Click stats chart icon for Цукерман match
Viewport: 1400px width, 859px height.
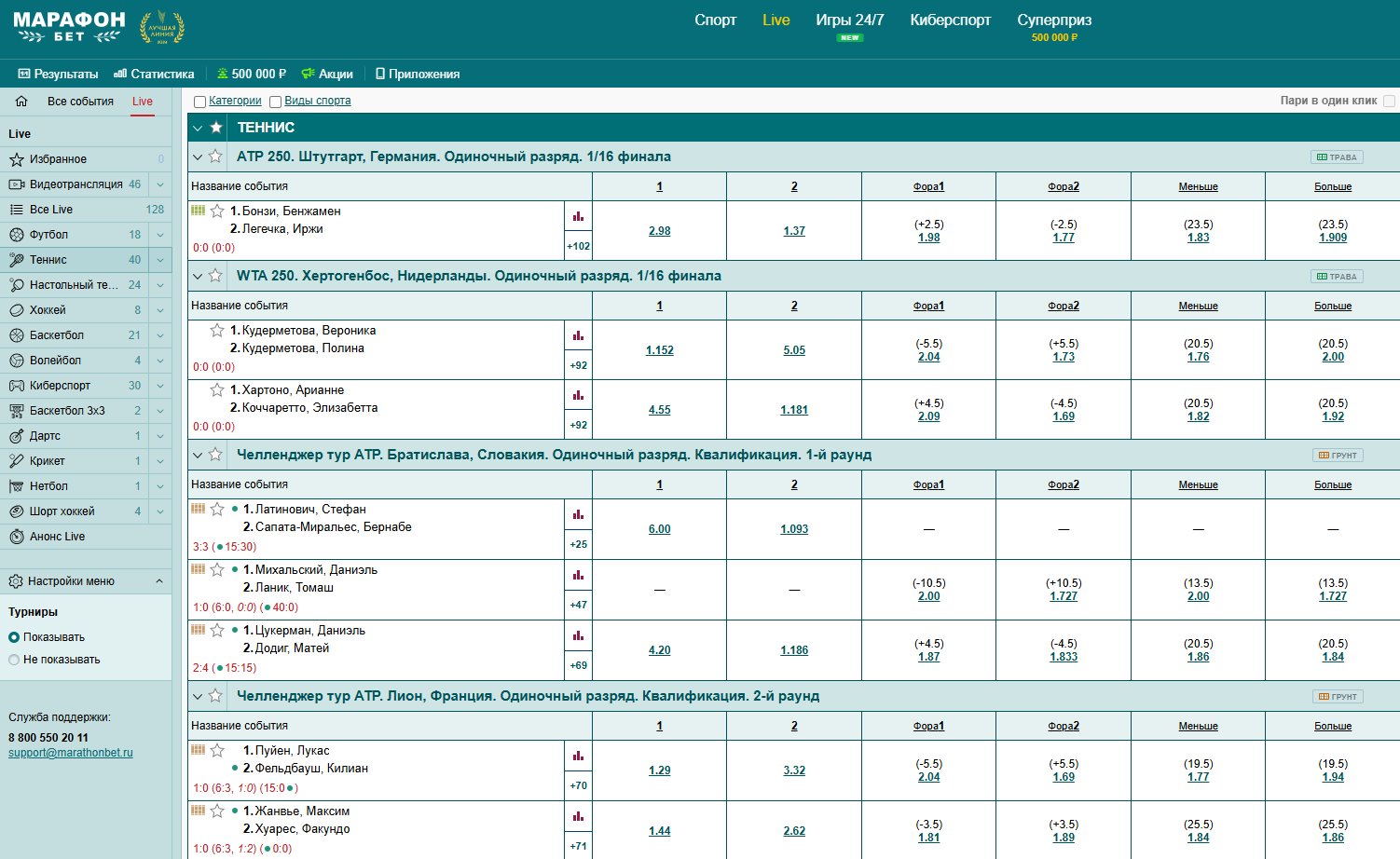pyautogui.click(x=578, y=635)
